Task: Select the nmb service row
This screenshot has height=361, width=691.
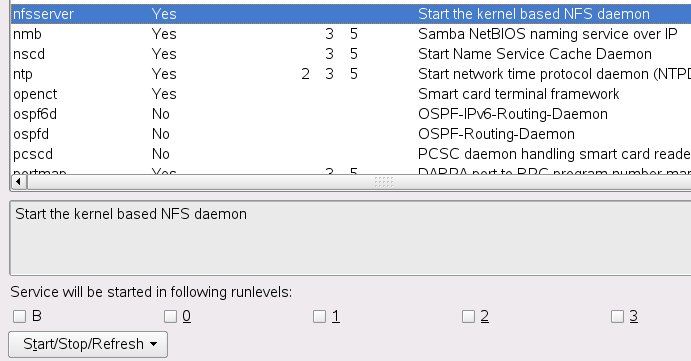Action: coord(351,34)
